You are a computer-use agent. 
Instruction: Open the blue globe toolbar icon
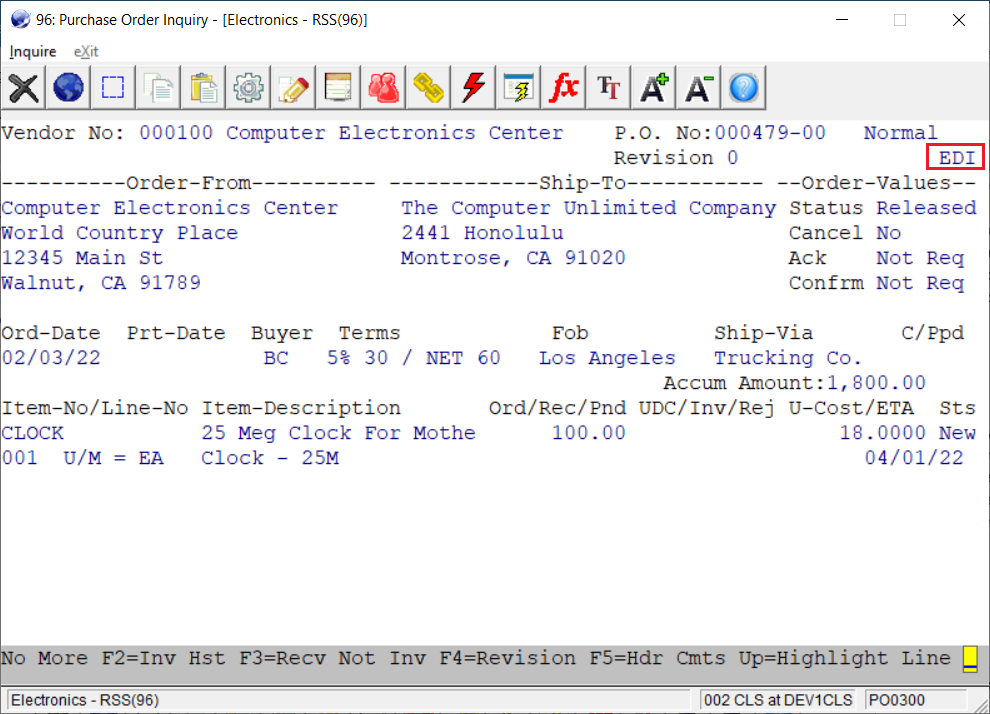tap(68, 87)
